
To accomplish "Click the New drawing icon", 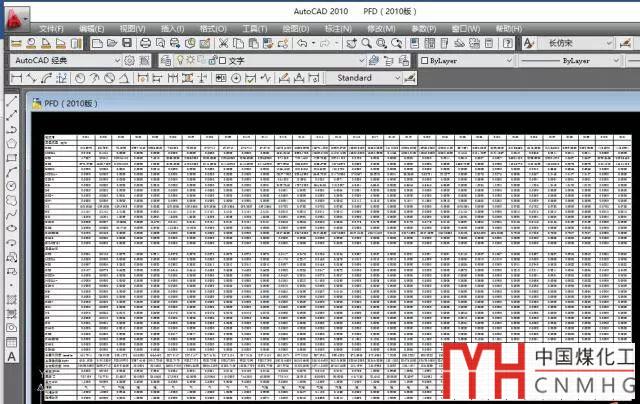I will (x=97, y=43).
